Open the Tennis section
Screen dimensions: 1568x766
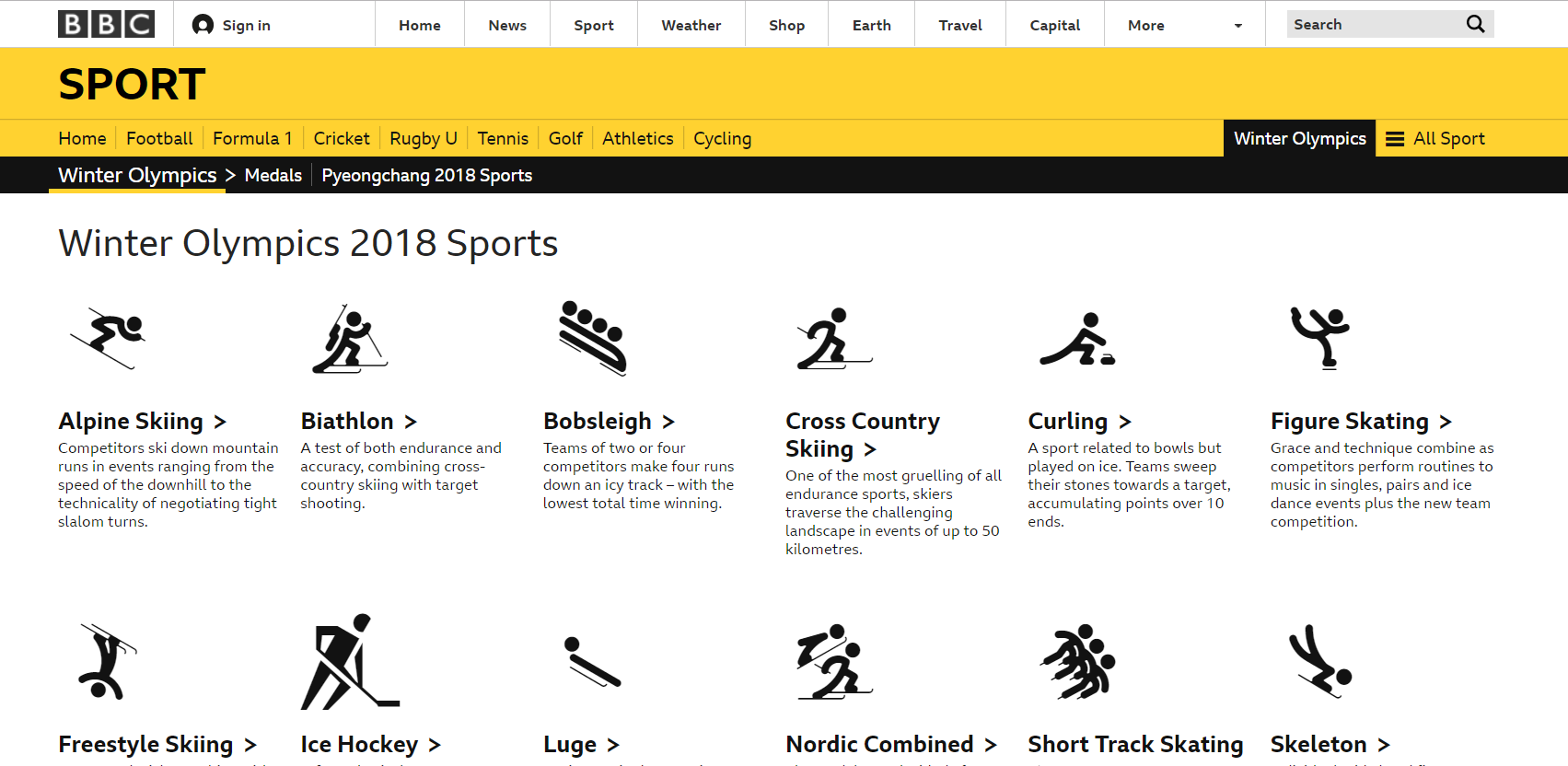tap(503, 139)
